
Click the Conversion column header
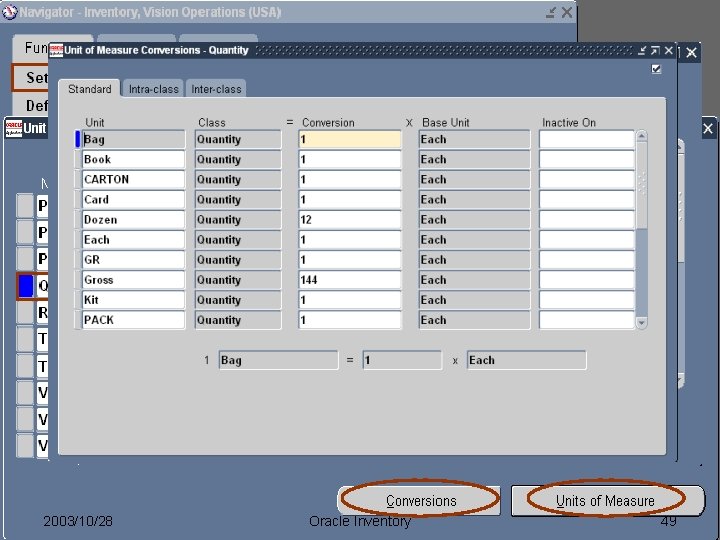coord(328,123)
